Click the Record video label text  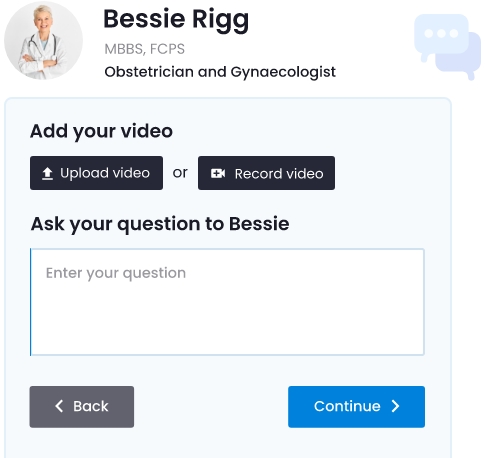(279, 174)
